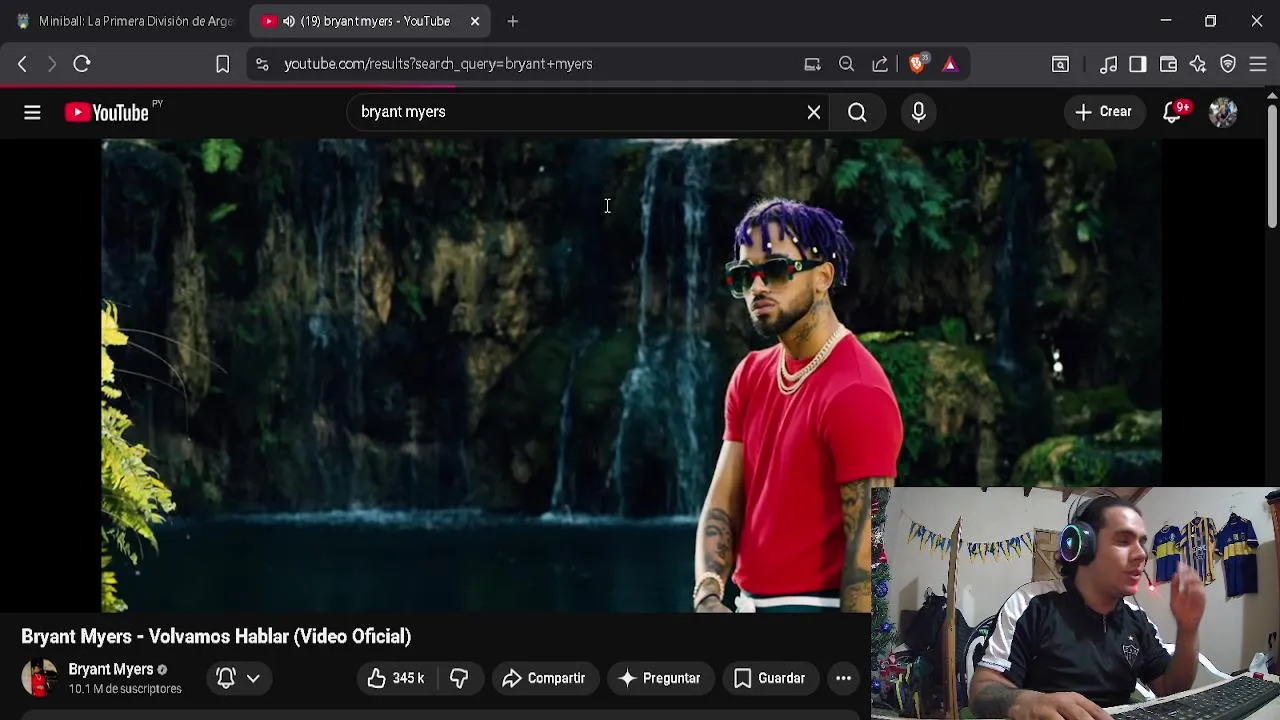Share the video via Compartir
Viewport: 1280px width, 720px height.
pos(544,678)
